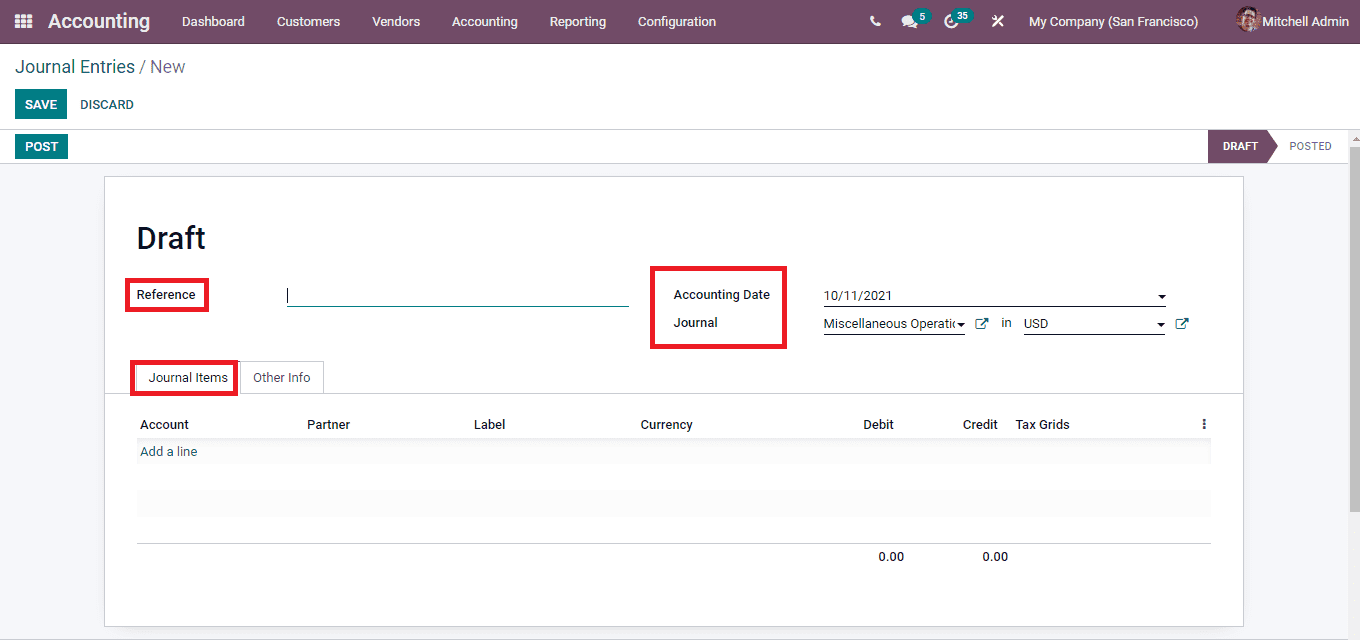Click the Reference input field
The width and height of the screenshot is (1360, 640).
[456, 295]
